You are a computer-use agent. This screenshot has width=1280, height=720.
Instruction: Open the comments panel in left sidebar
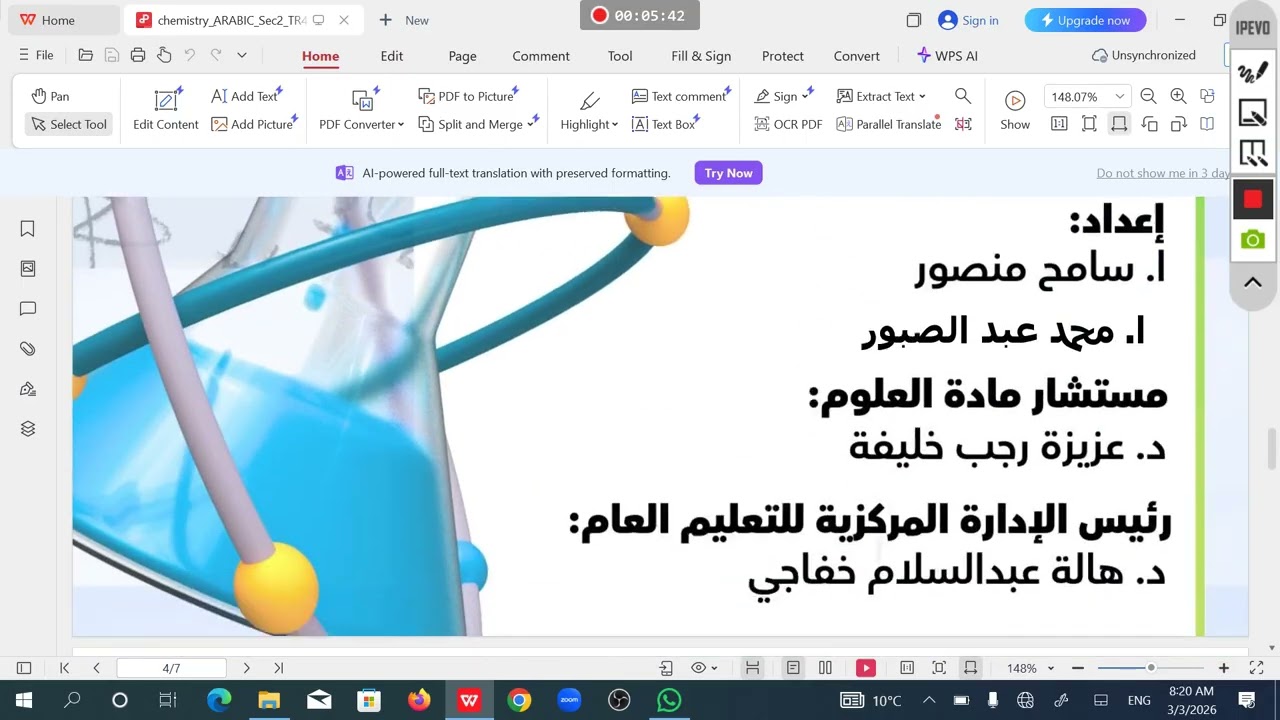[x=28, y=309]
